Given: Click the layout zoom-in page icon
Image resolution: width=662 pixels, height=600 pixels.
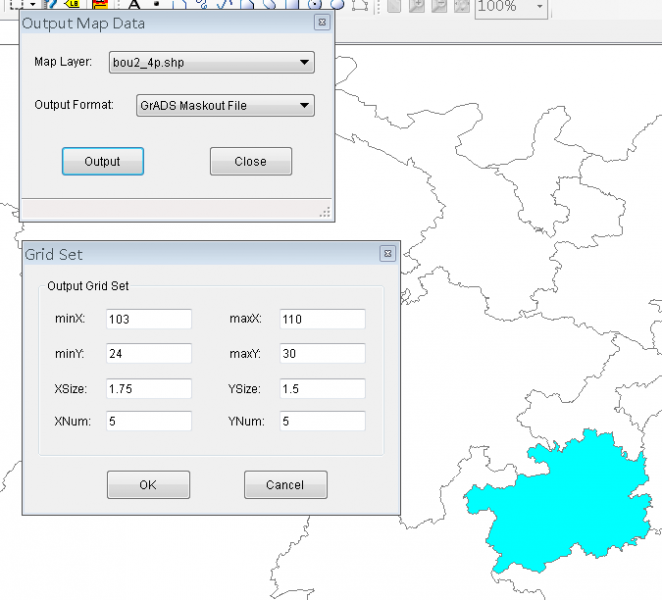Looking at the screenshot, I should [x=418, y=6].
